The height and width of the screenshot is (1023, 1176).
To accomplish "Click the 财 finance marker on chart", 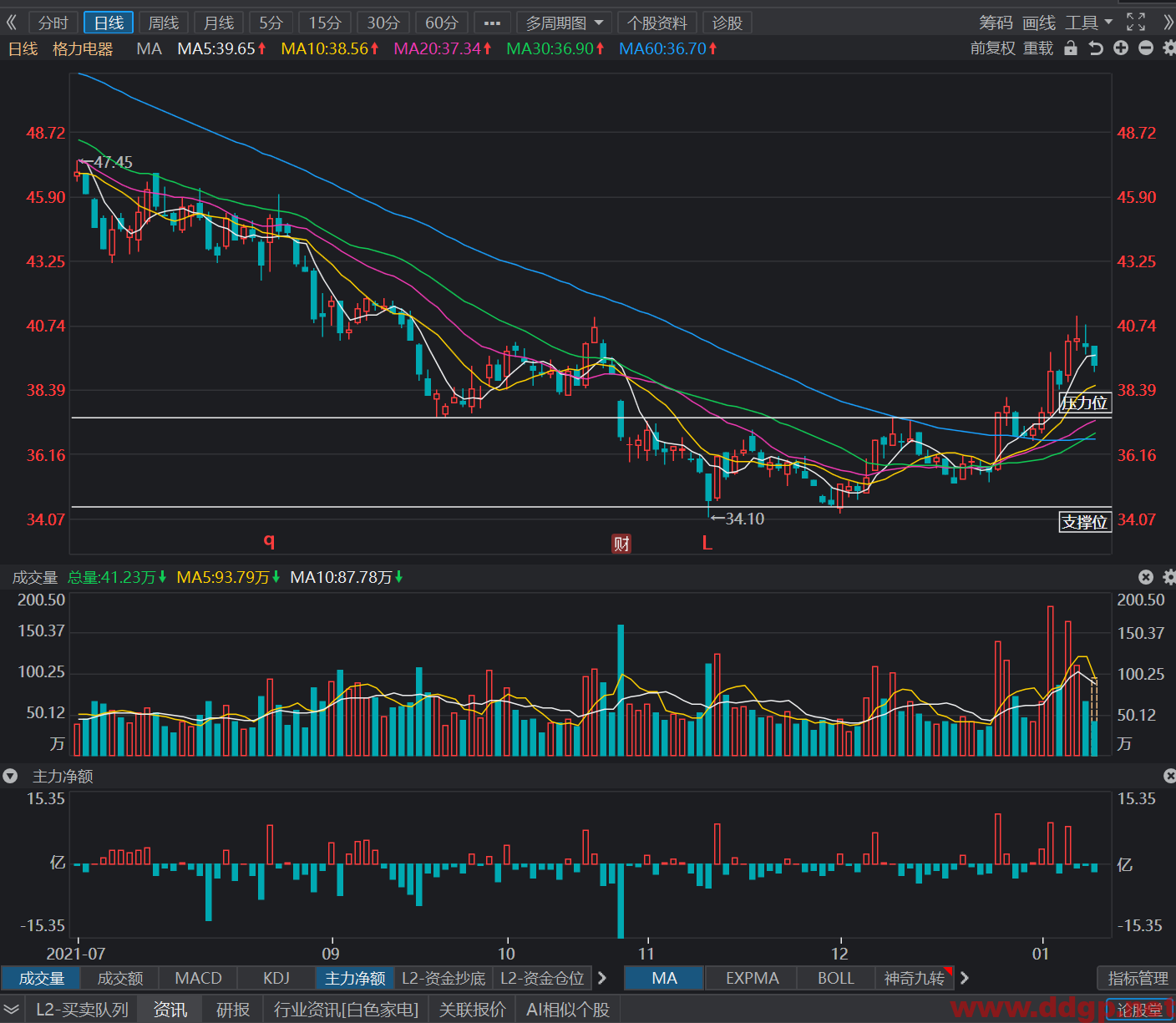I will 621,544.
